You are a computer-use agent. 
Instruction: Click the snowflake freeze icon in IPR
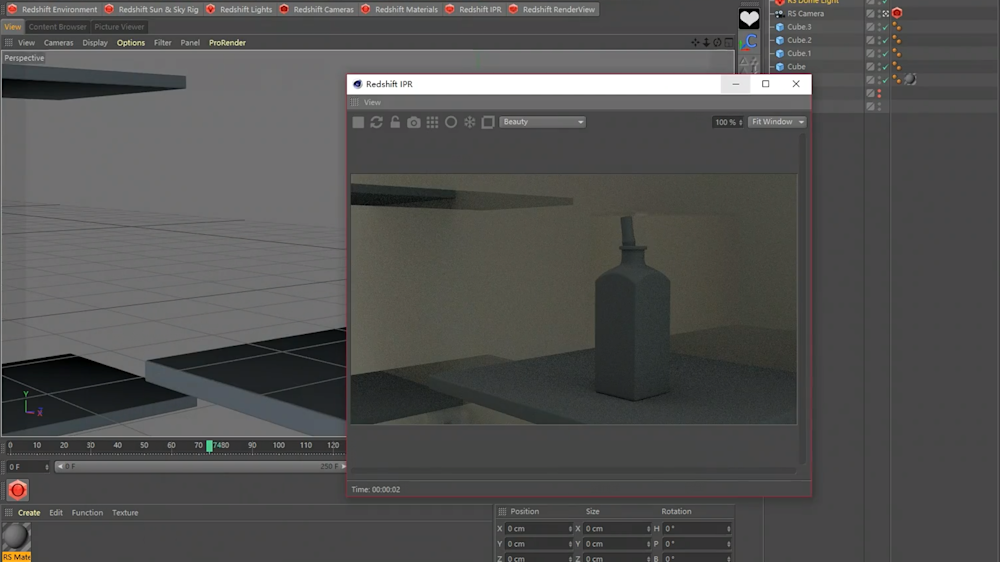pyautogui.click(x=469, y=122)
